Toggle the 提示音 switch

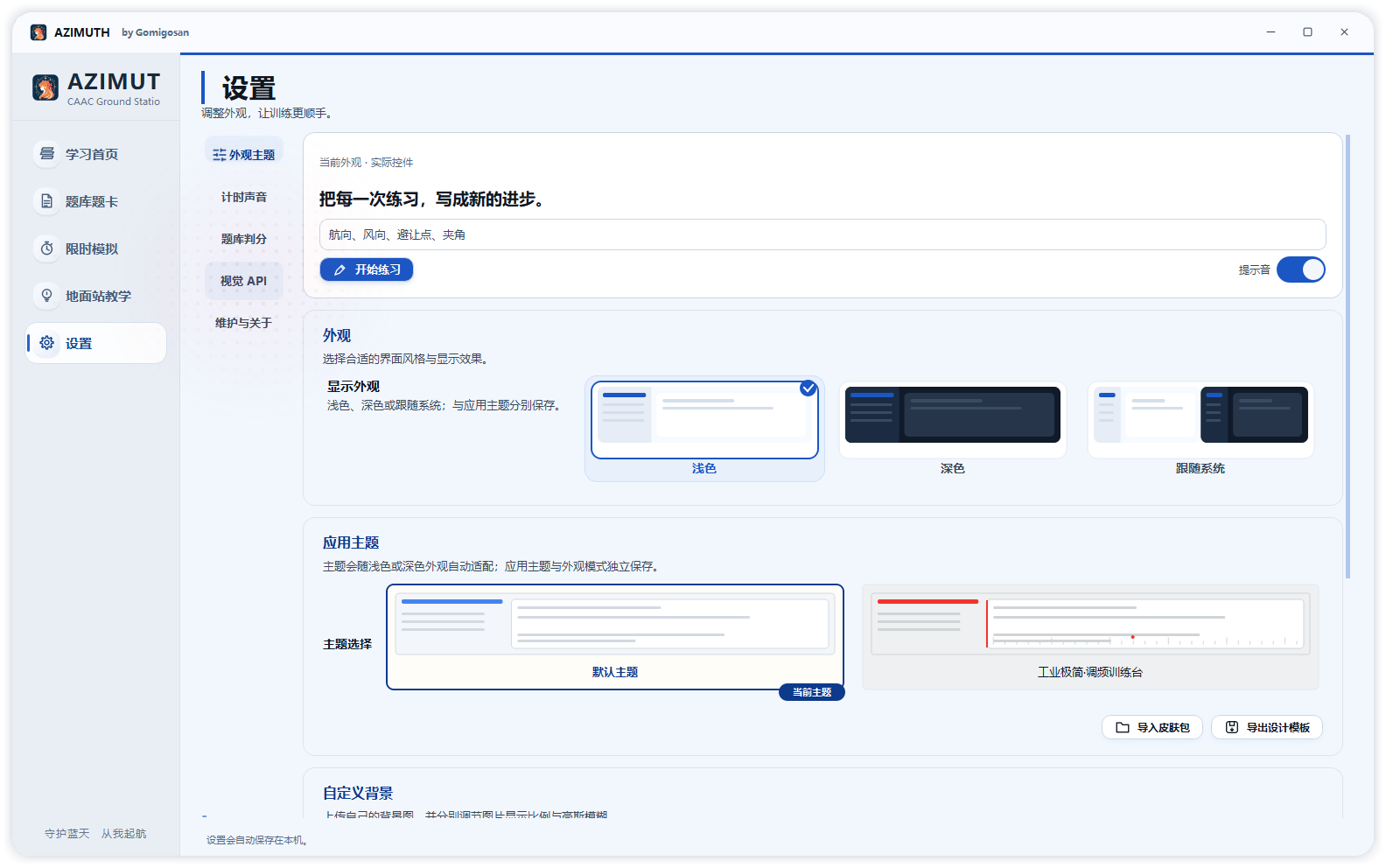[x=1301, y=269]
